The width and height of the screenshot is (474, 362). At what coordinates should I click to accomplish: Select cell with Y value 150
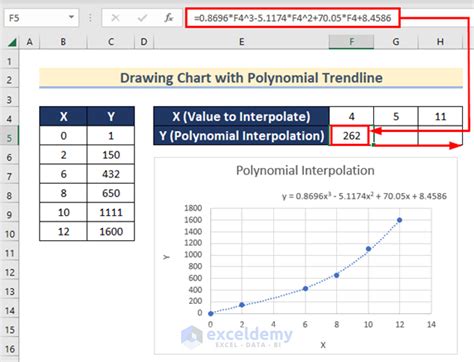point(111,155)
